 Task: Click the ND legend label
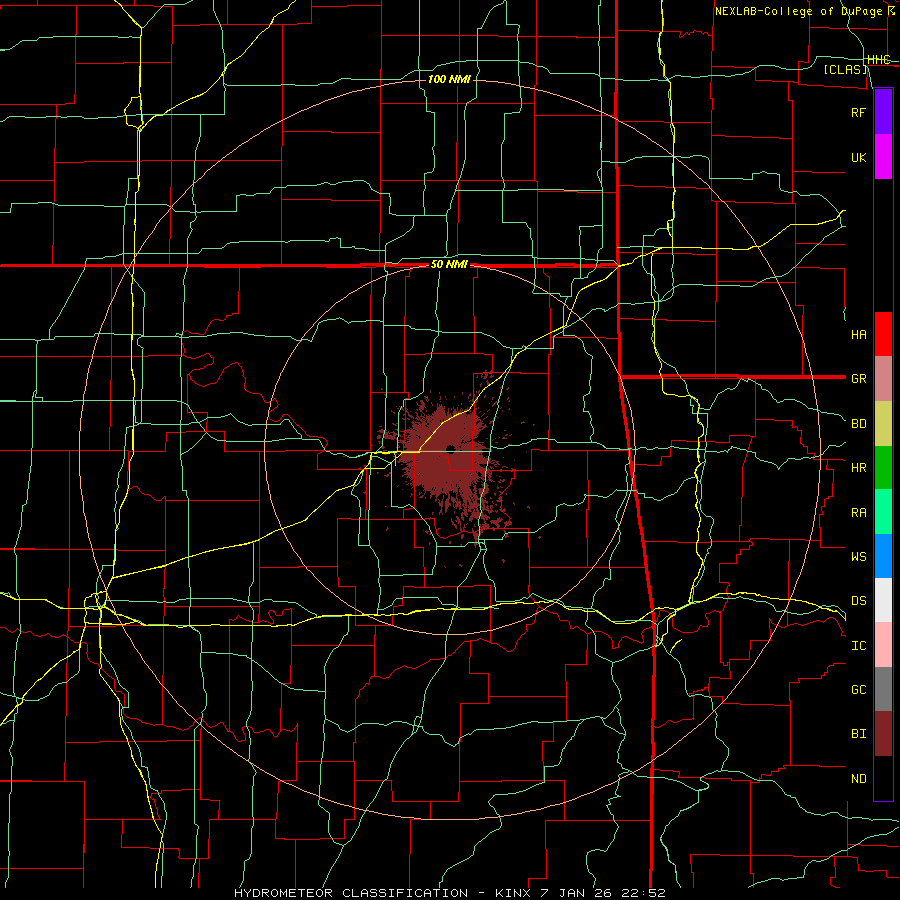click(859, 779)
